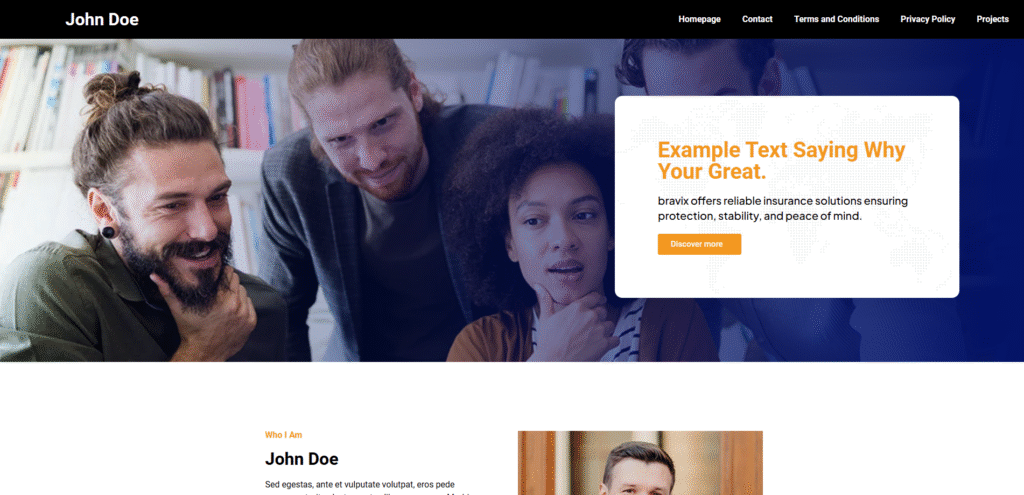Screen dimensions: 1024x495
Task: Open the Homepage nav link
Action: (x=699, y=20)
